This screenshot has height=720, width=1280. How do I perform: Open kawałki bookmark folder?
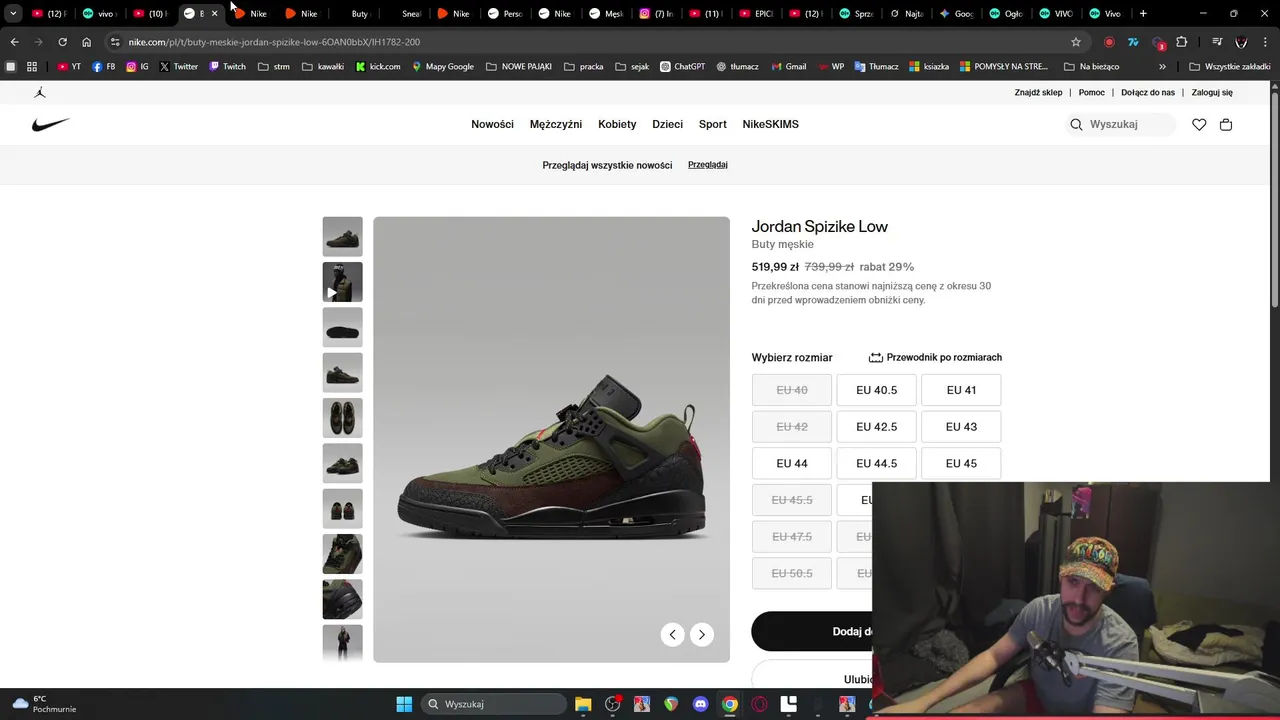[323, 66]
